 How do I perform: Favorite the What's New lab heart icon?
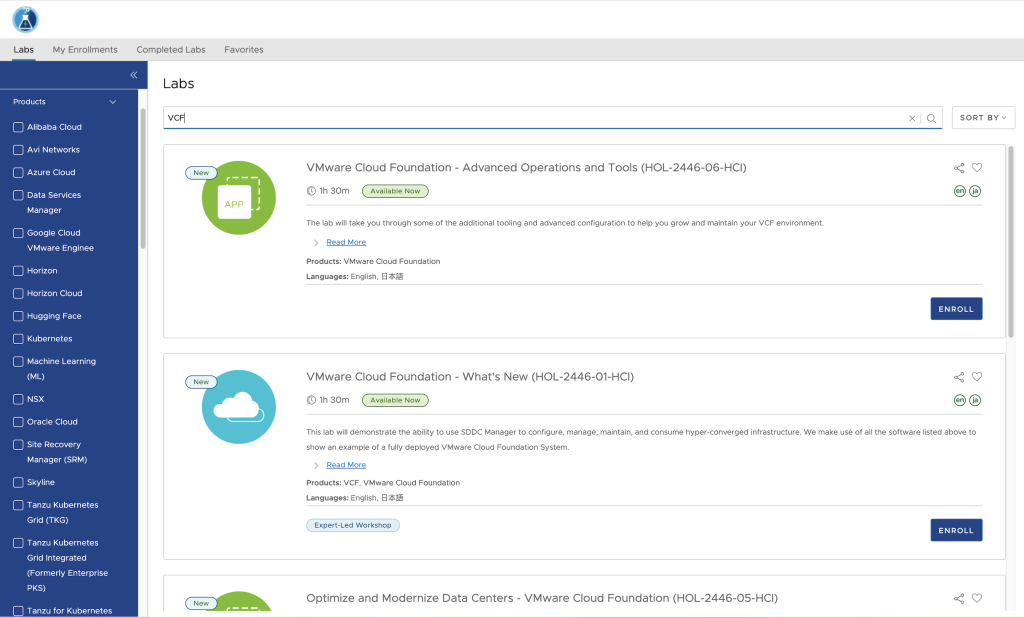[977, 377]
